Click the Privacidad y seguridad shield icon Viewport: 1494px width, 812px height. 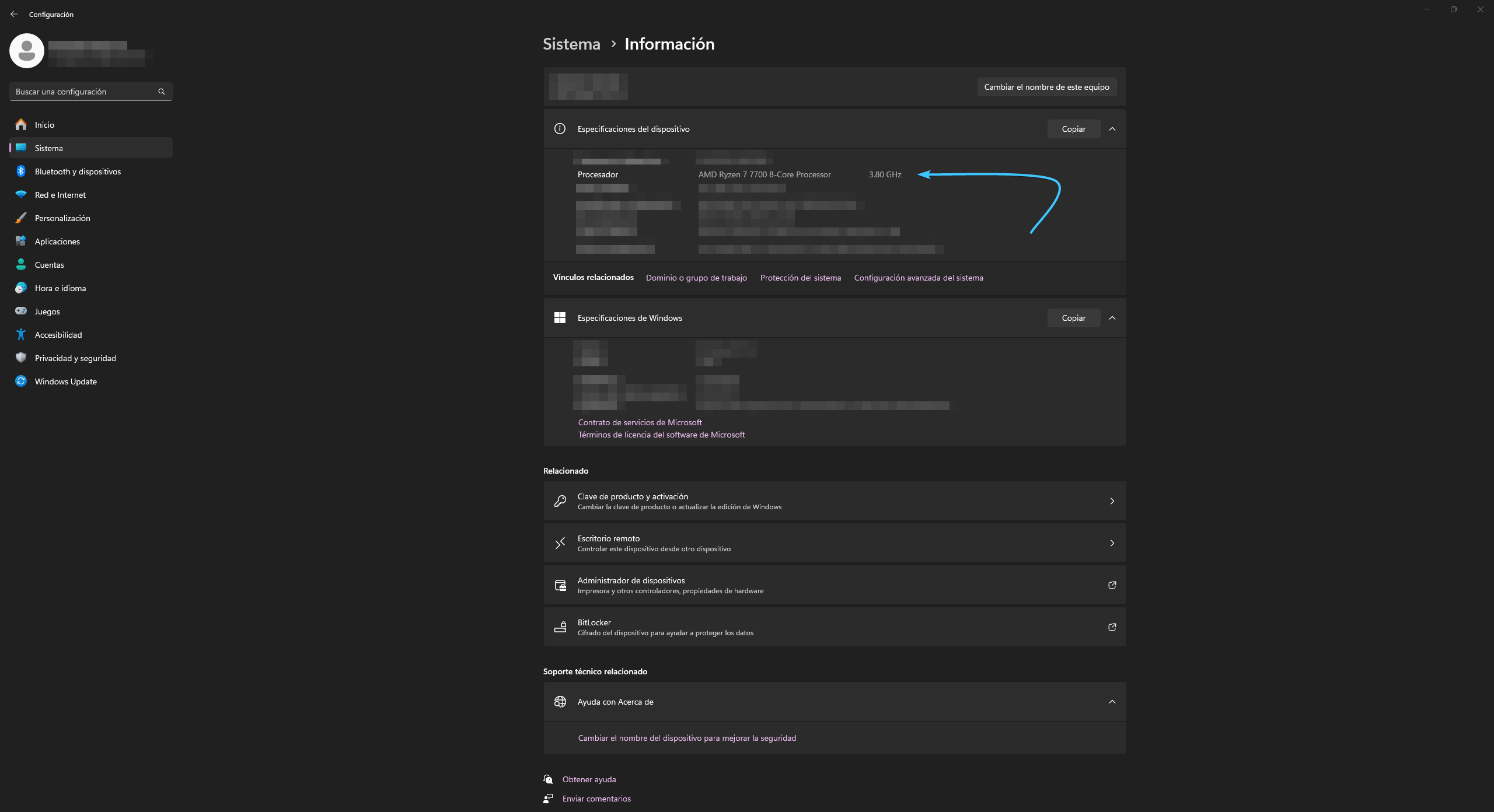coord(21,358)
